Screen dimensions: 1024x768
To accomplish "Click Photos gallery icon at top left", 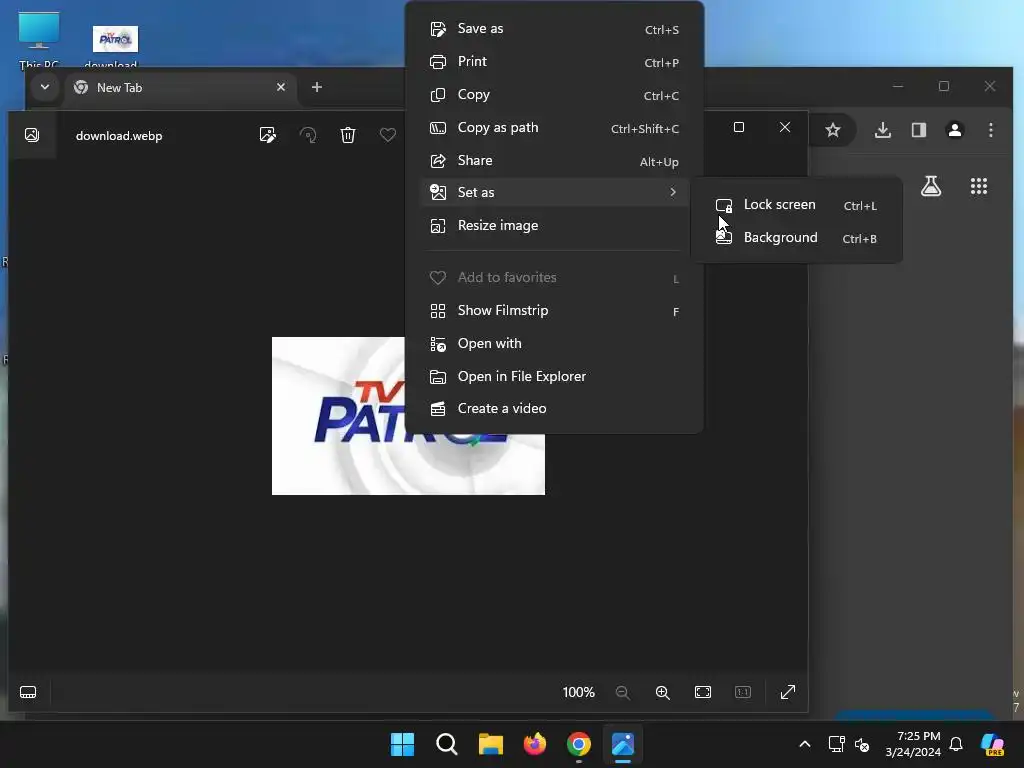I will pos(32,135).
